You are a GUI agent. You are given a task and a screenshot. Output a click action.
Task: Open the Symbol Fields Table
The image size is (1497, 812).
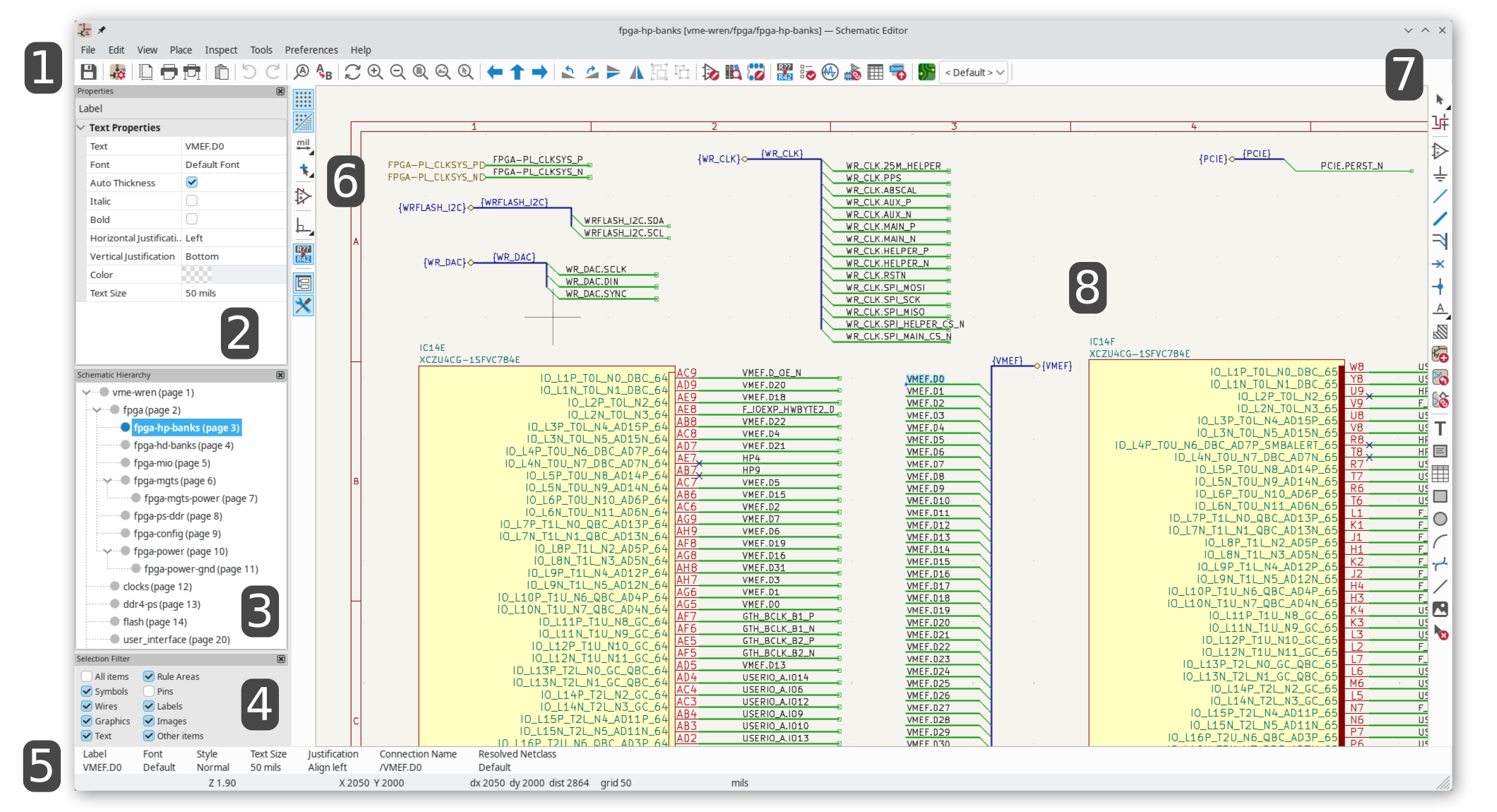(876, 72)
